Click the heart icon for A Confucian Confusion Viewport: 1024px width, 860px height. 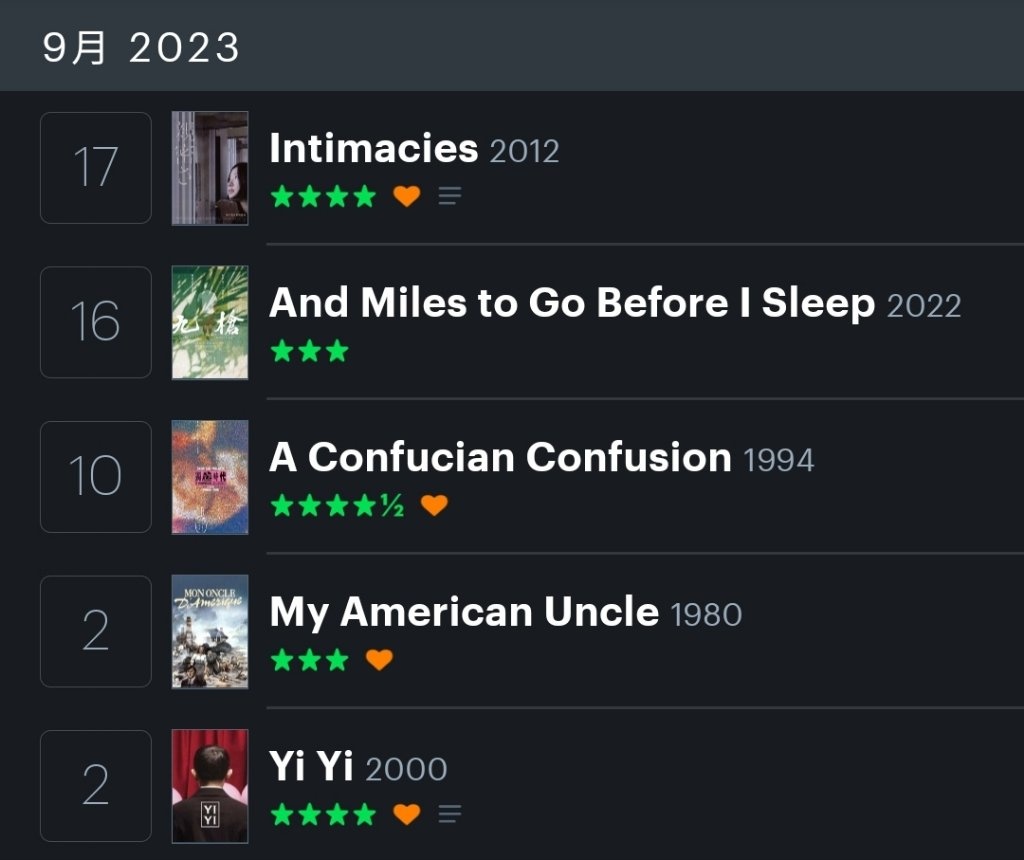click(x=434, y=505)
